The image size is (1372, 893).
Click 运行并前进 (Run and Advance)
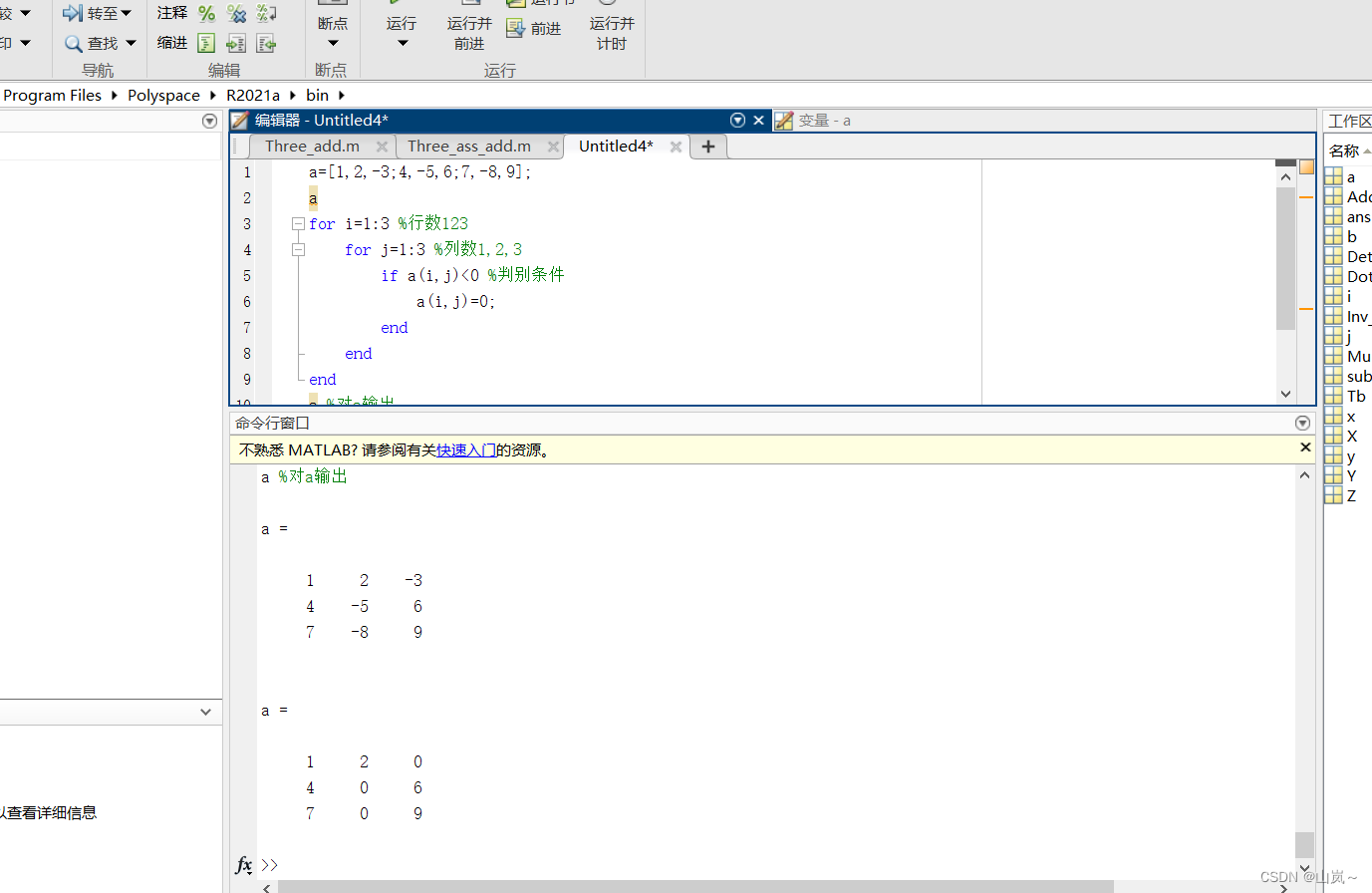pyautogui.click(x=469, y=33)
